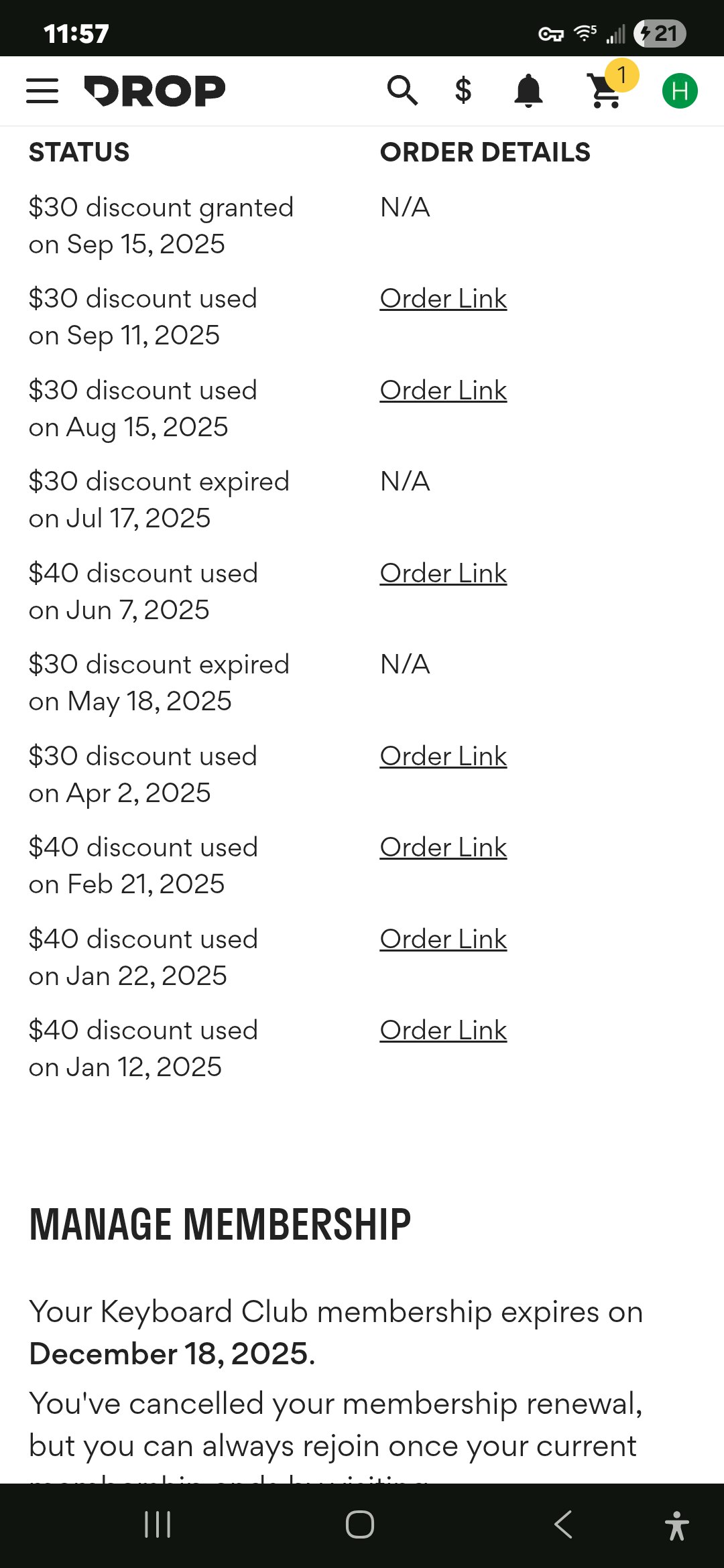This screenshot has width=724, height=1568.
Task: Tap the Drop logo
Action: (155, 90)
